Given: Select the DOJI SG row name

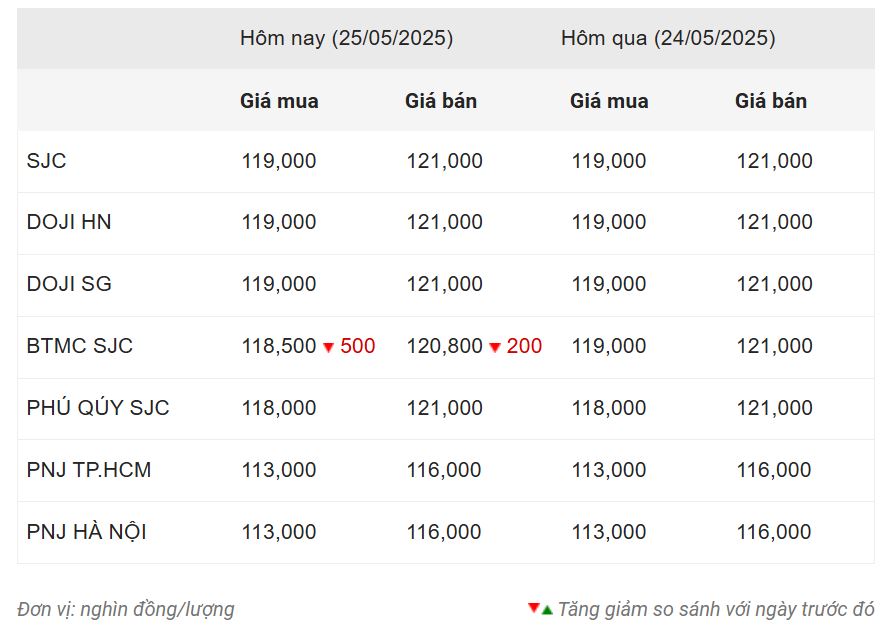Looking at the screenshot, I should tap(69, 284).
